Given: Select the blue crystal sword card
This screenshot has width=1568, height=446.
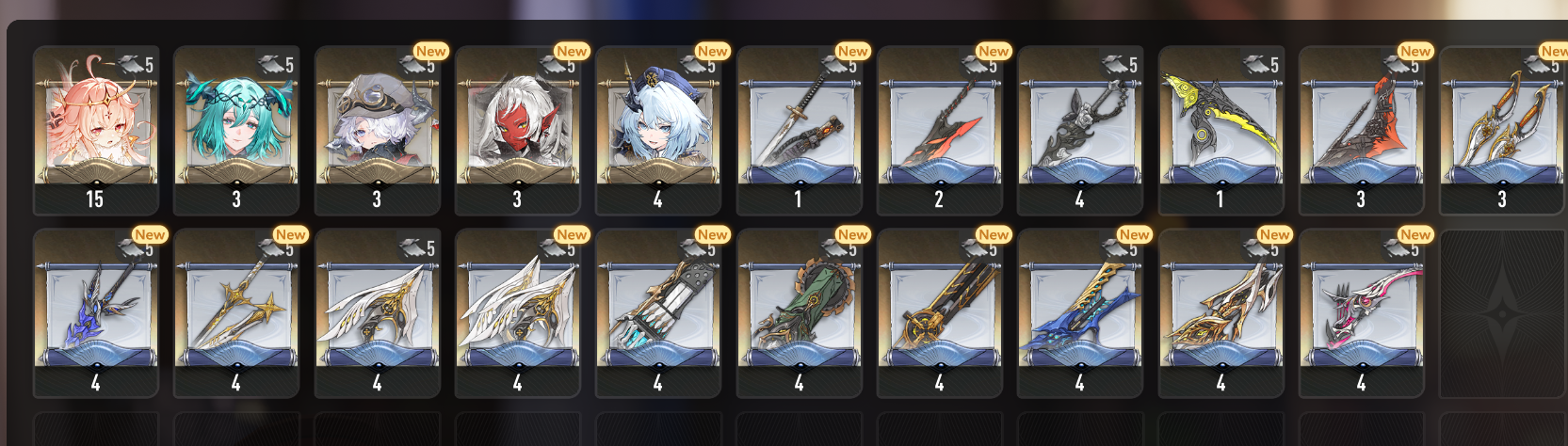Looking at the screenshot, I should click(95, 313).
